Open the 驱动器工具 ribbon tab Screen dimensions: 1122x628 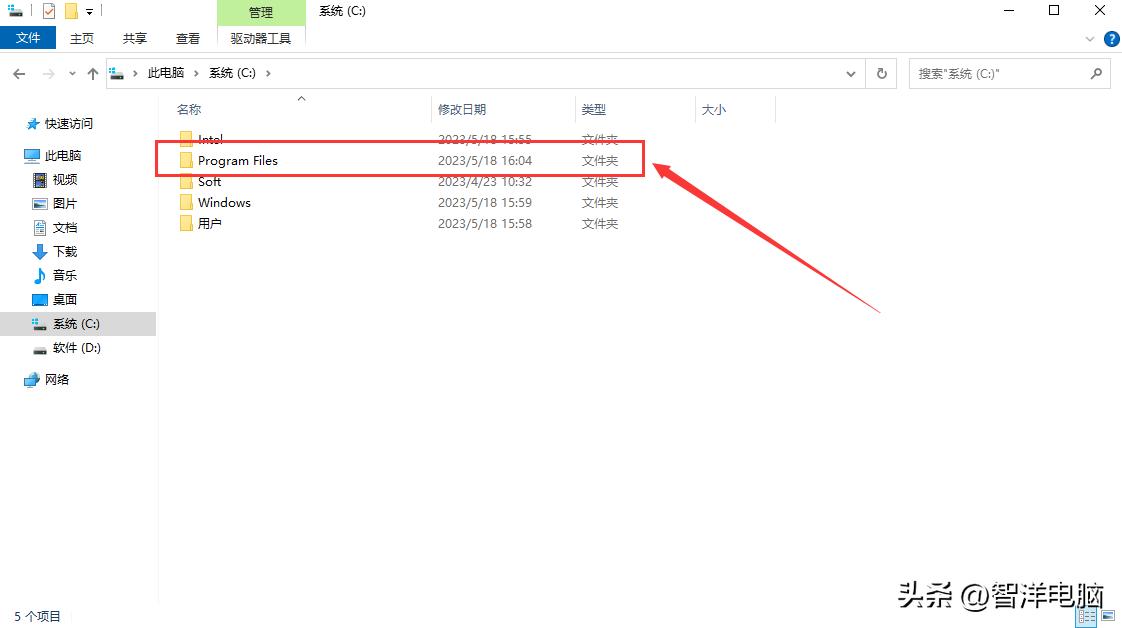[x=261, y=38]
